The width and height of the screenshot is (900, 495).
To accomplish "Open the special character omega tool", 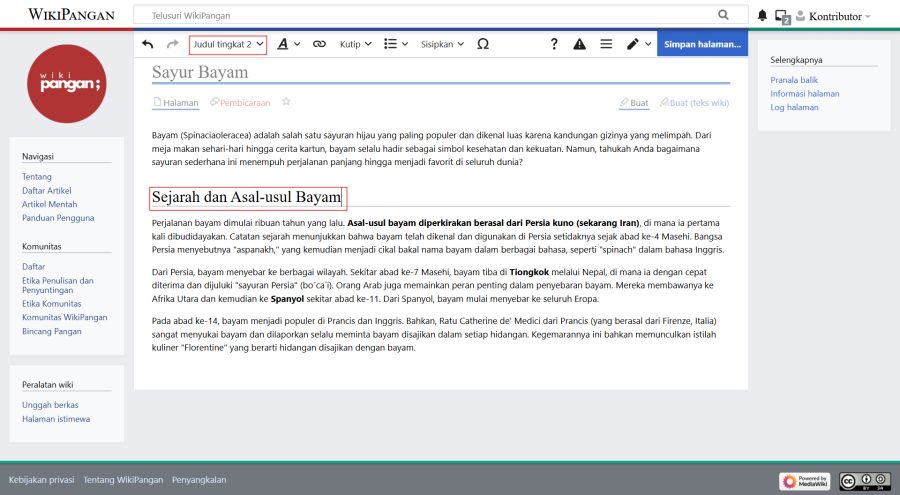I will tap(483, 44).
